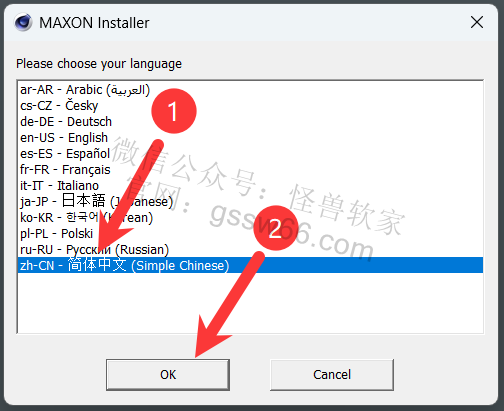
Task: Click the Cinema 4D installer logo icon
Action: (x=23, y=22)
